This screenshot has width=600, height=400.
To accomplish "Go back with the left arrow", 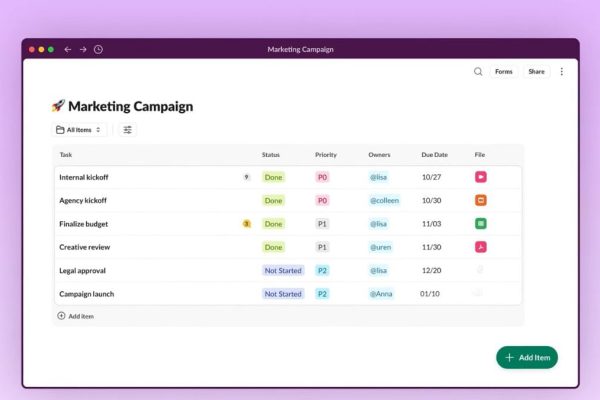I will coord(68,49).
